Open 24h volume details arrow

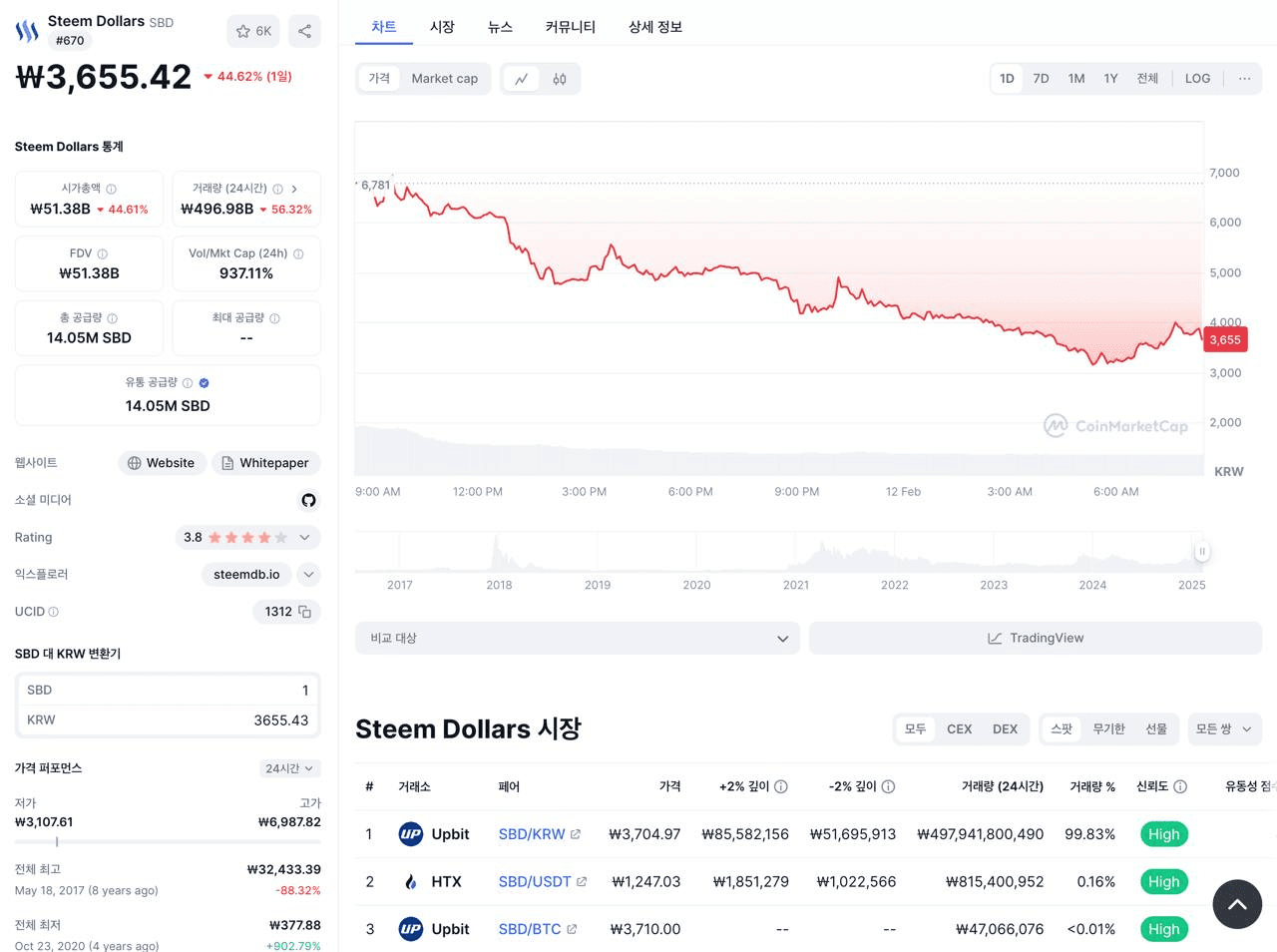[x=294, y=189]
